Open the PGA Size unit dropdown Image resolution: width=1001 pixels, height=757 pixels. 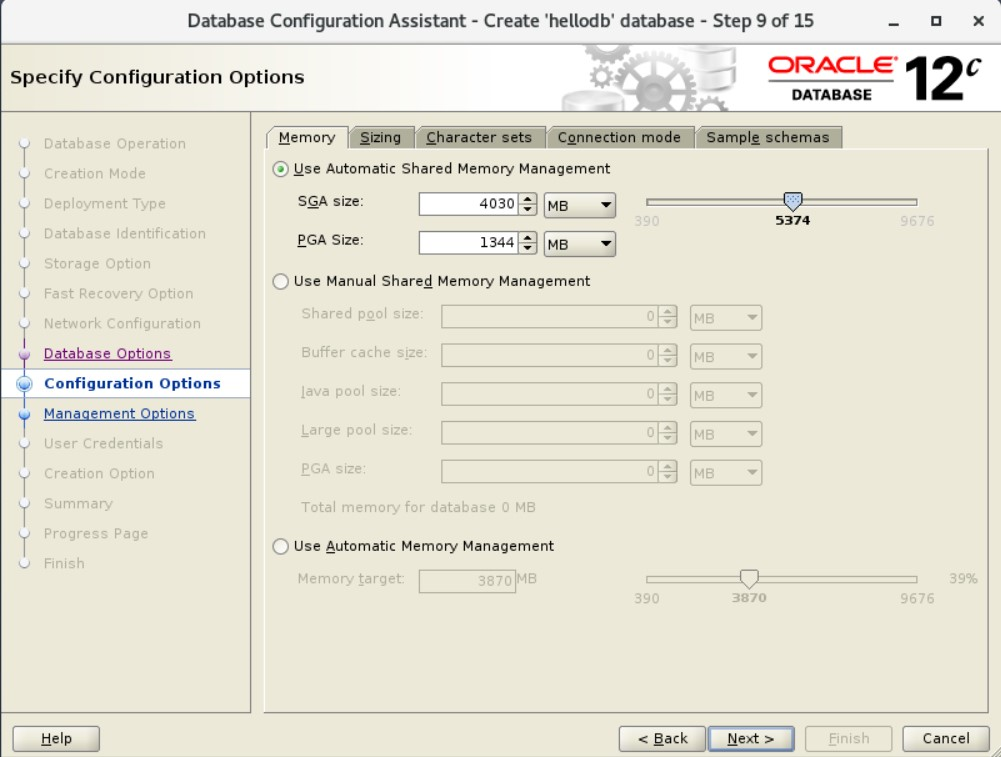tap(580, 244)
